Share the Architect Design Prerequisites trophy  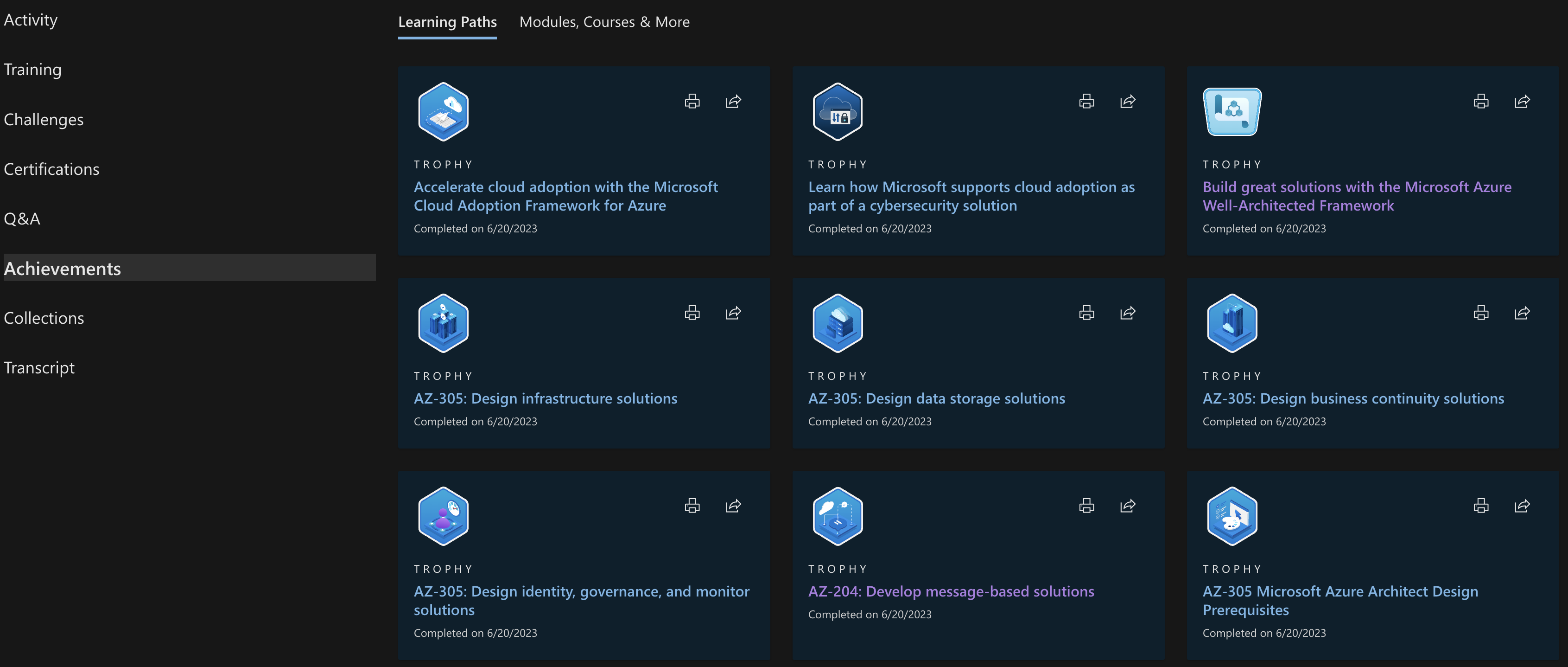pyautogui.click(x=1522, y=506)
